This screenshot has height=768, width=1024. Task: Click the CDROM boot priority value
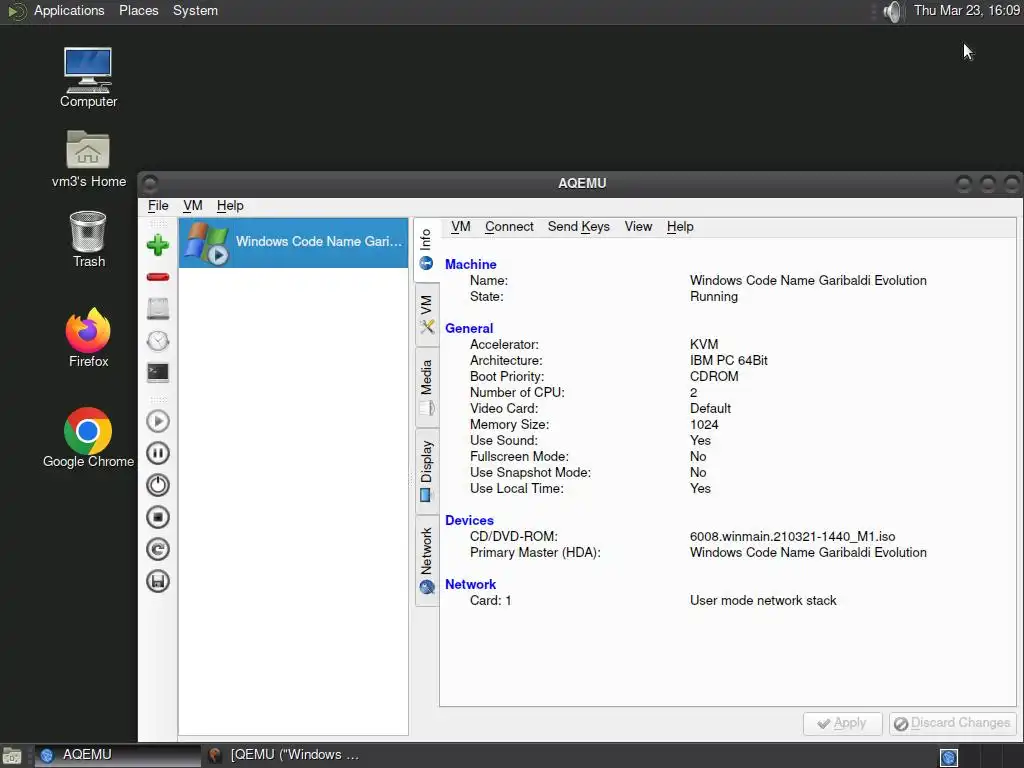(x=714, y=376)
